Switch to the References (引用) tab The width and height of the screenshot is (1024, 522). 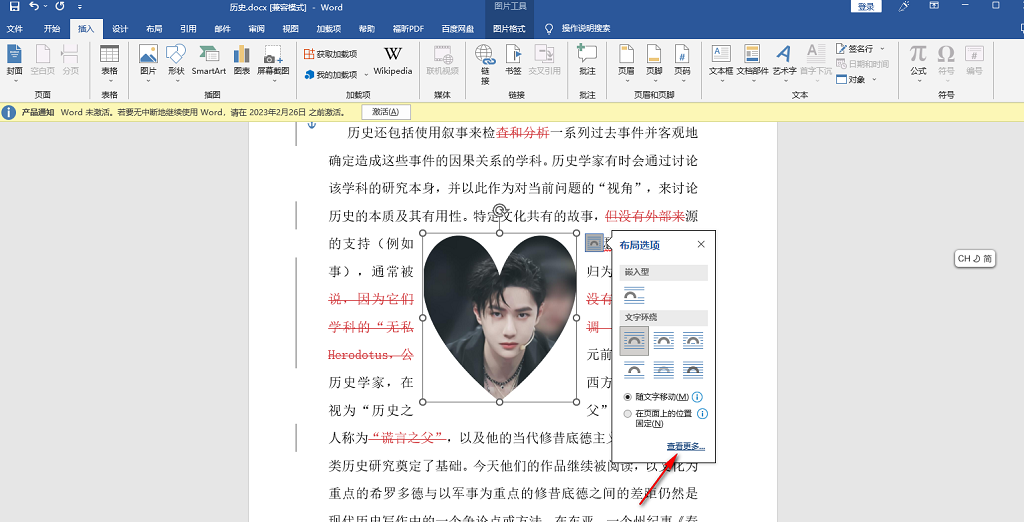pyautogui.click(x=188, y=29)
